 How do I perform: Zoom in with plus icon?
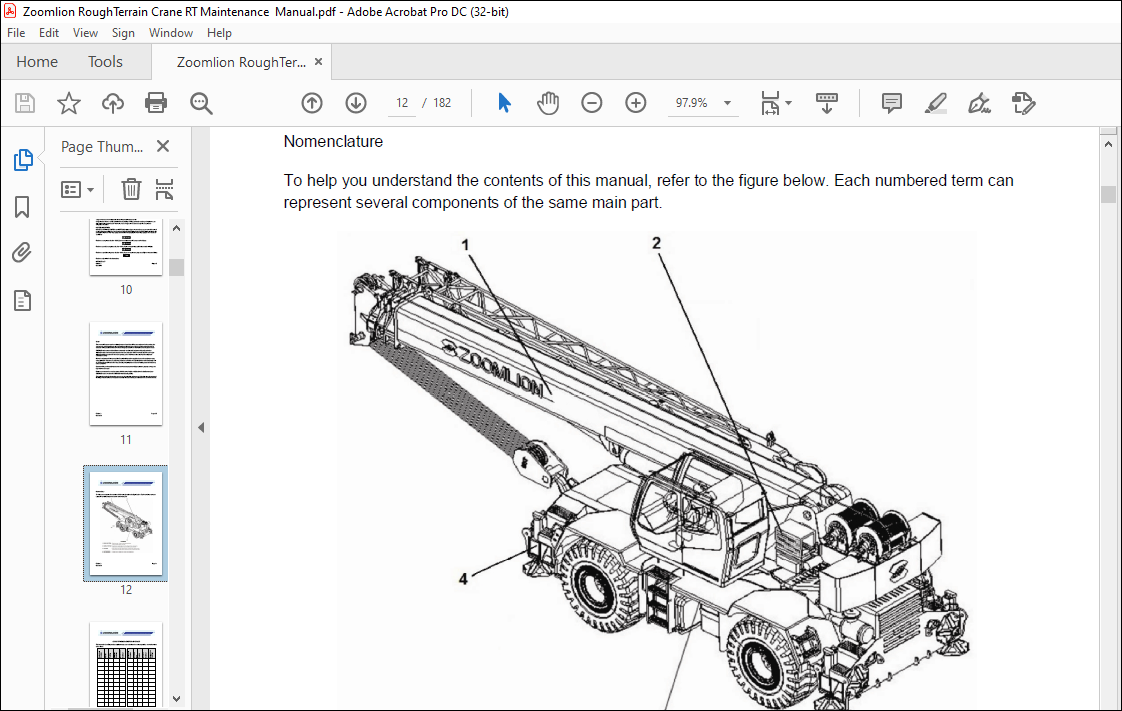[635, 103]
